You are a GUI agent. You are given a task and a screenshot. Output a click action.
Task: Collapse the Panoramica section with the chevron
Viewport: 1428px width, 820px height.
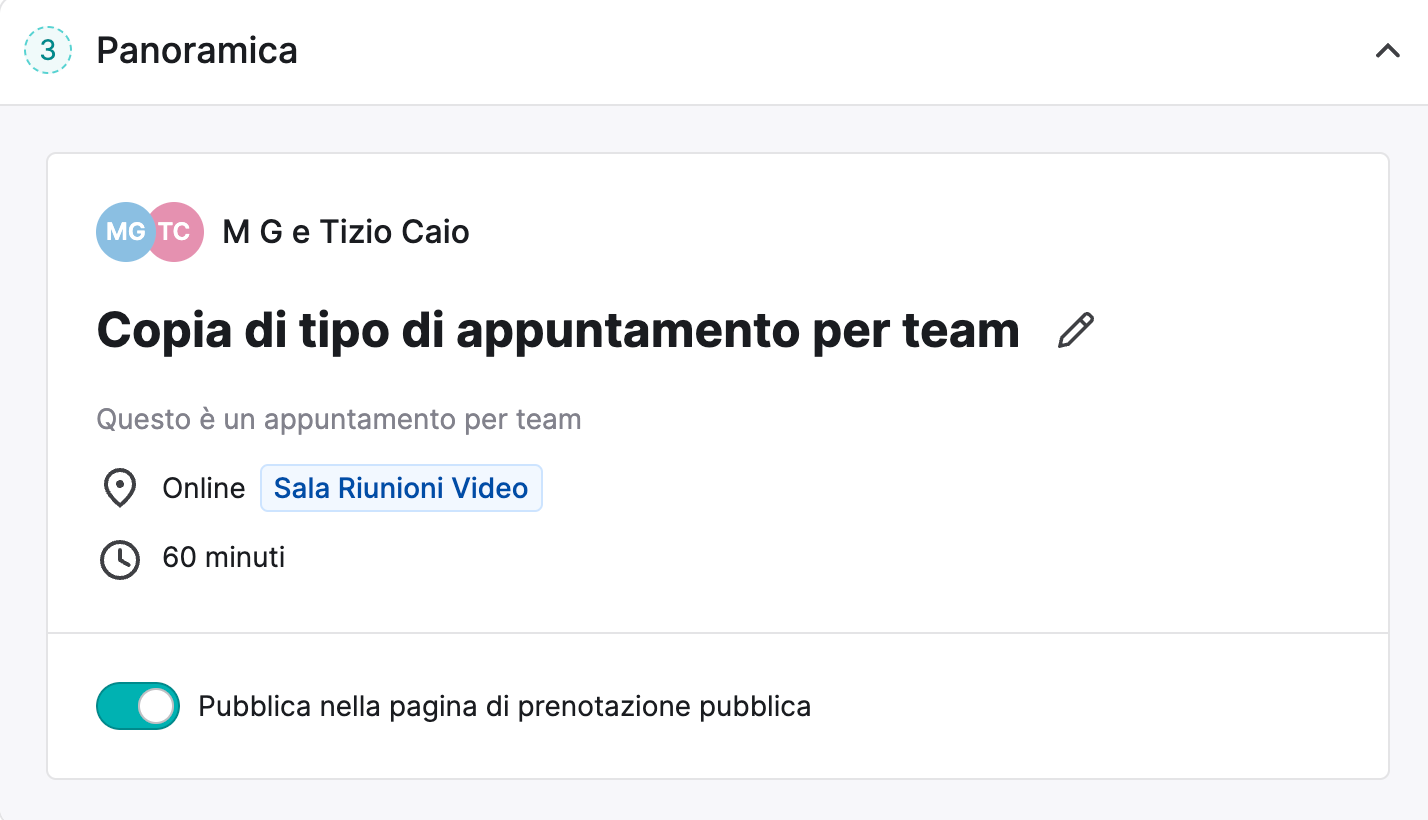pyautogui.click(x=1387, y=51)
